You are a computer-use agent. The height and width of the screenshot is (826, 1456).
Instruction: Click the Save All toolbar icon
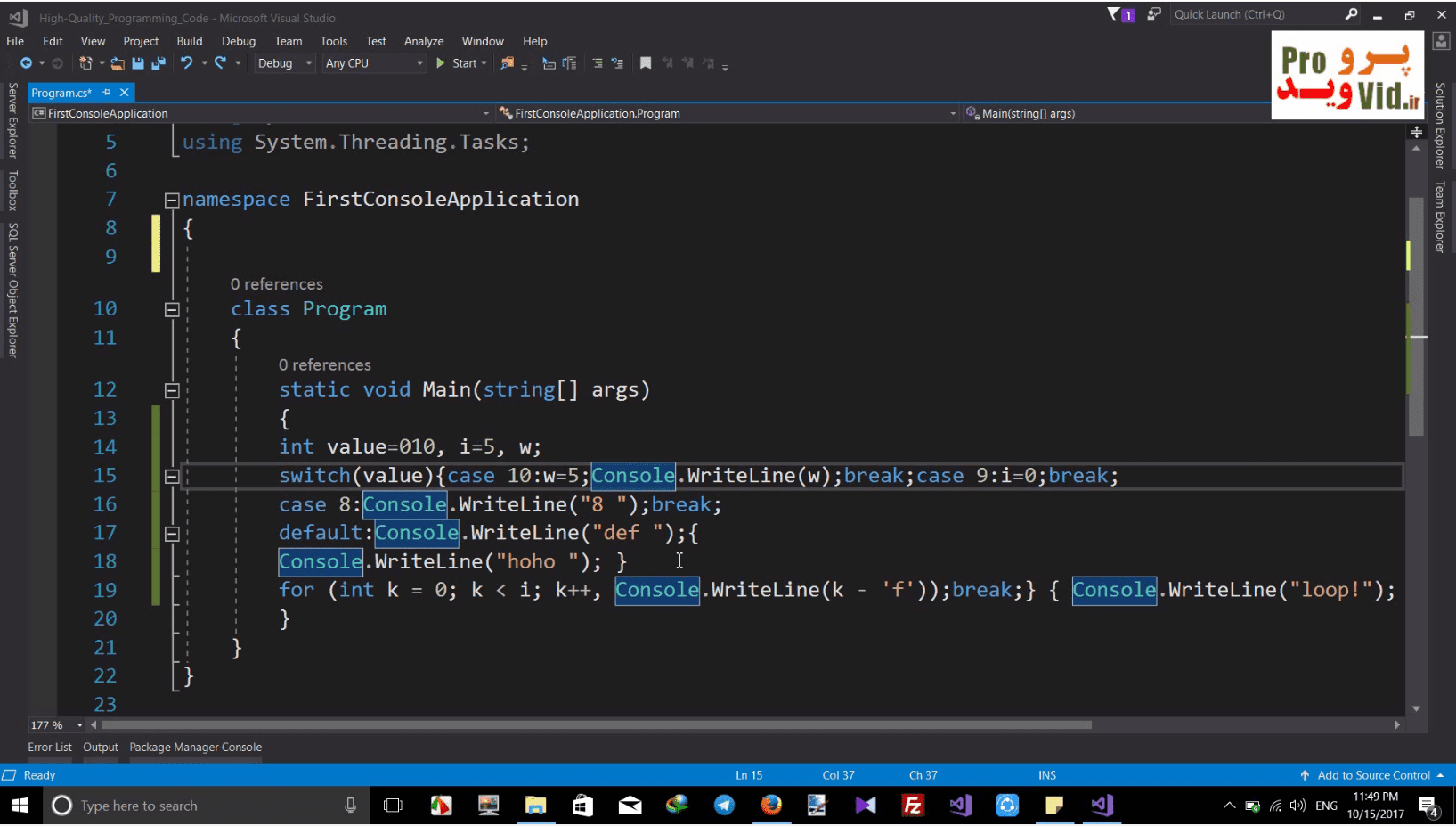point(159,63)
